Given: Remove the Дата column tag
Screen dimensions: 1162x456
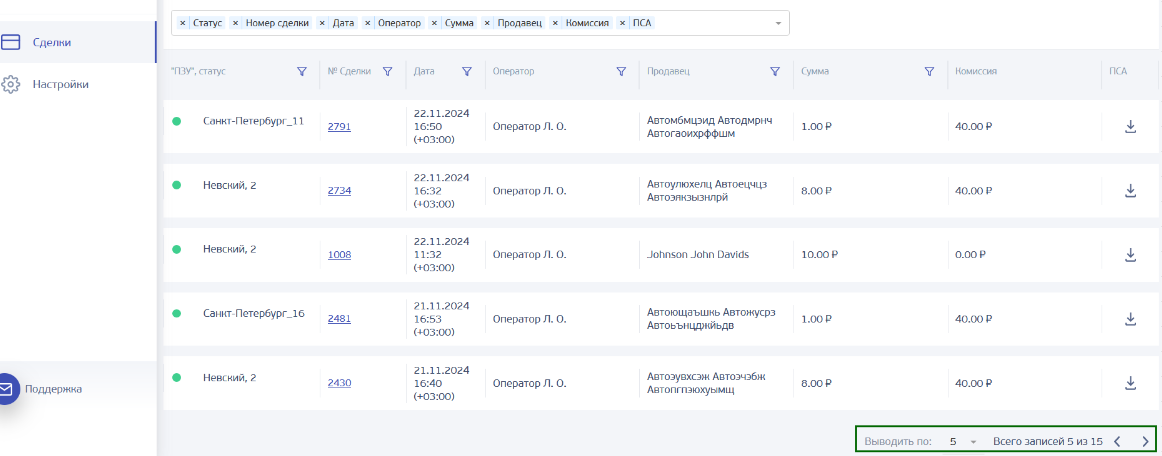Looking at the screenshot, I should [322, 23].
